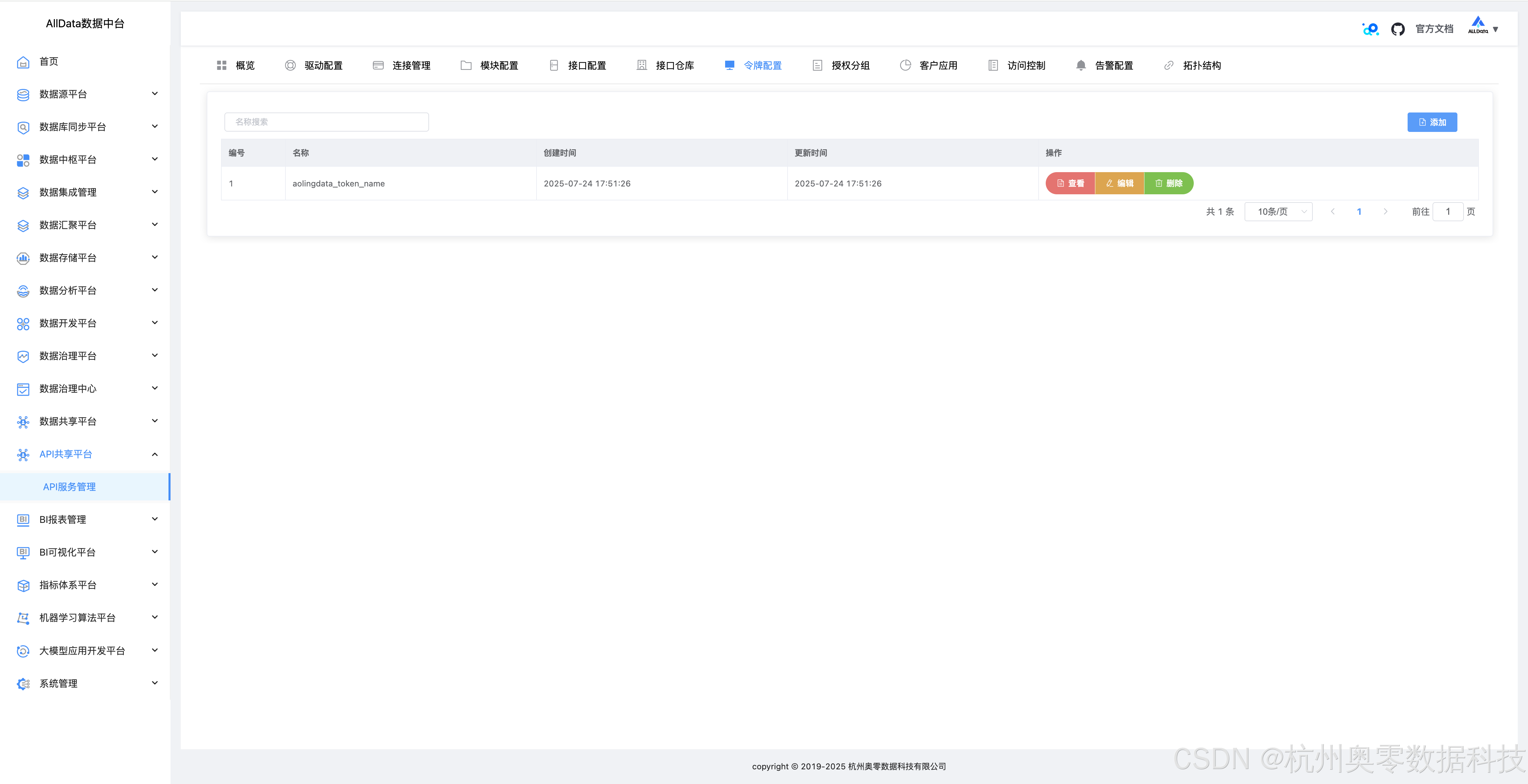Click the home icon next to 首页

coord(23,62)
